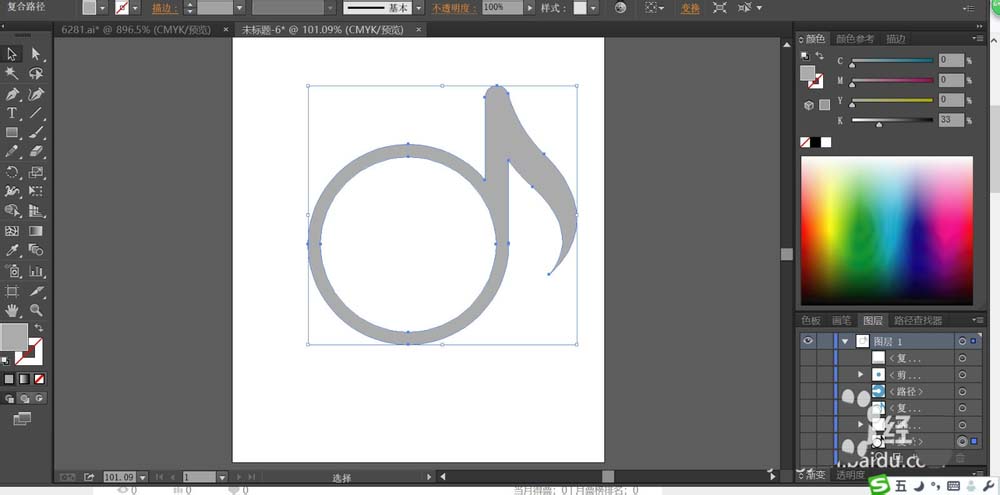Choose Draw Inside mode
This screenshot has height=495, width=1000.
click(x=40, y=398)
